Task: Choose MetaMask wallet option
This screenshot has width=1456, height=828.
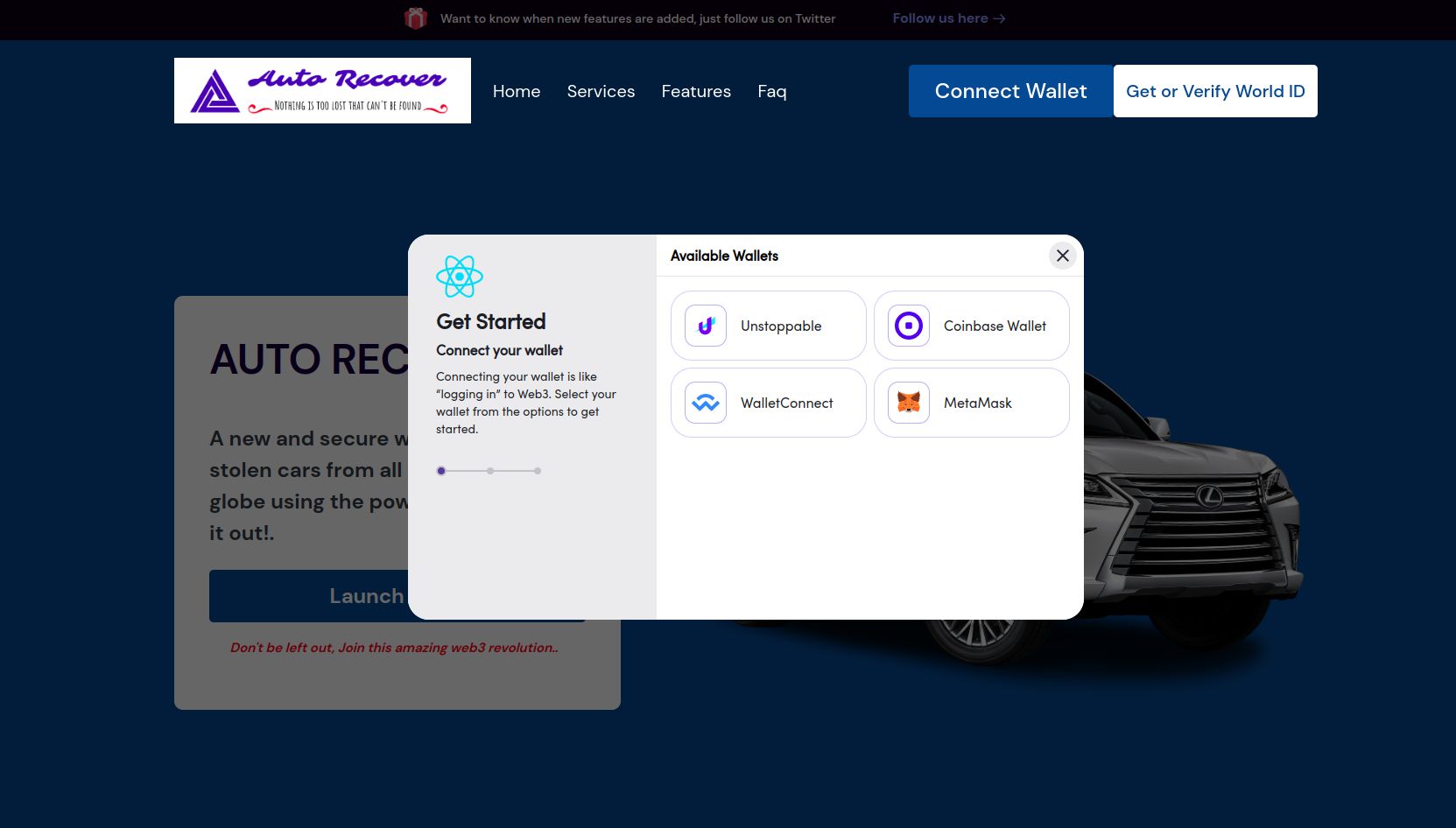Action: (972, 403)
